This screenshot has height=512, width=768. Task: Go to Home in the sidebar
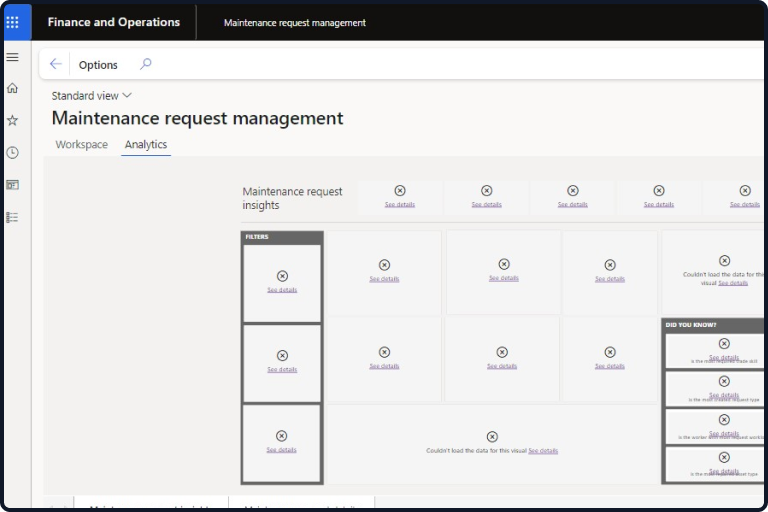pos(12,88)
